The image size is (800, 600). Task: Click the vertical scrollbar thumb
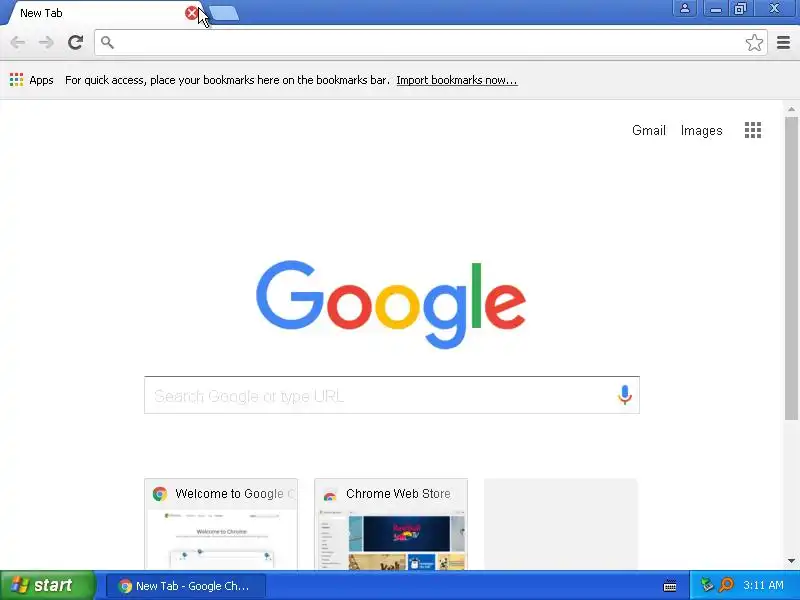pos(791,268)
